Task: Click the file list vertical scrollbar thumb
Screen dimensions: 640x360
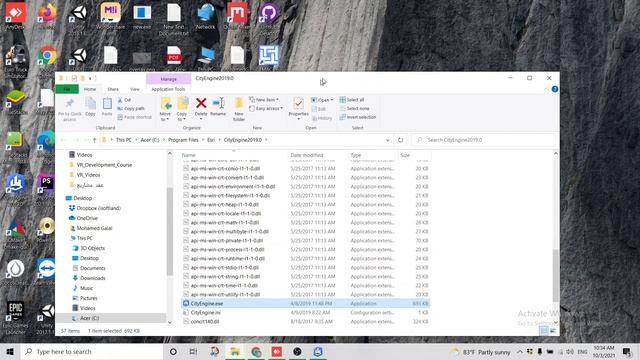Action: (x=556, y=276)
